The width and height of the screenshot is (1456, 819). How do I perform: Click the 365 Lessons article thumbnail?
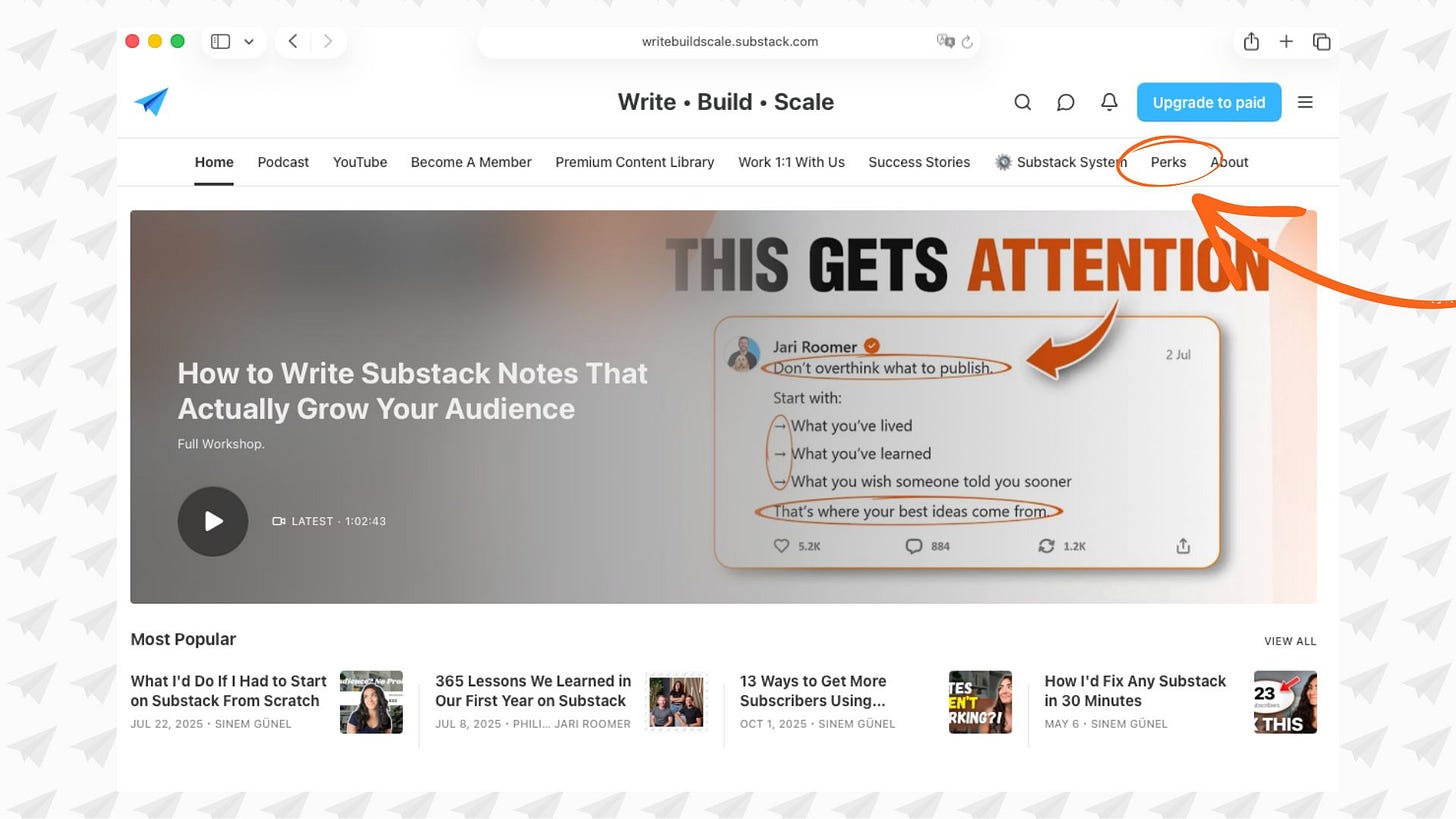coord(676,702)
